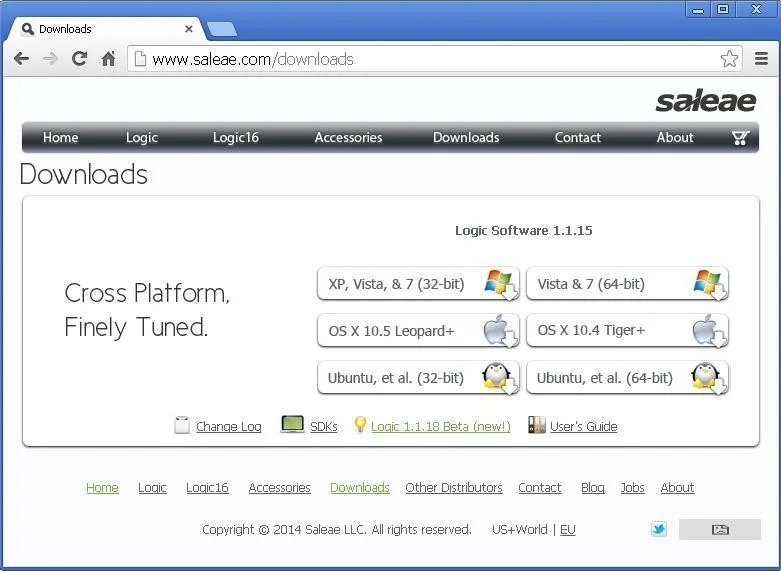Click the gray mail icon button
Viewport: 781px width, 571px height.
(720, 529)
